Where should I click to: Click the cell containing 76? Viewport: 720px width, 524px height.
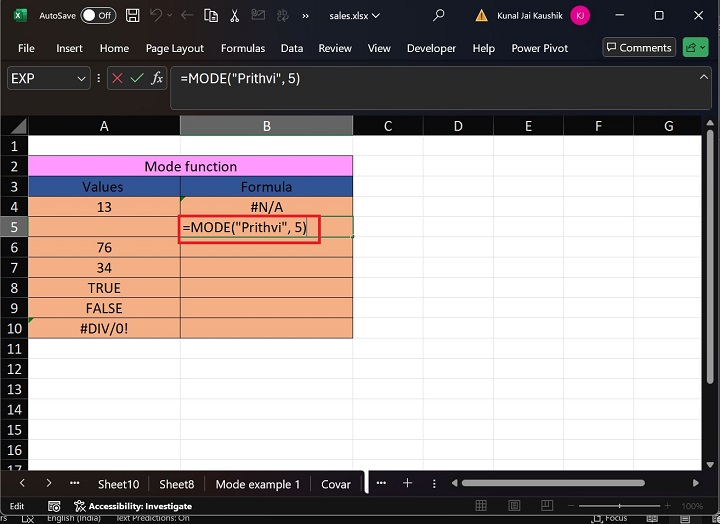[x=104, y=248]
